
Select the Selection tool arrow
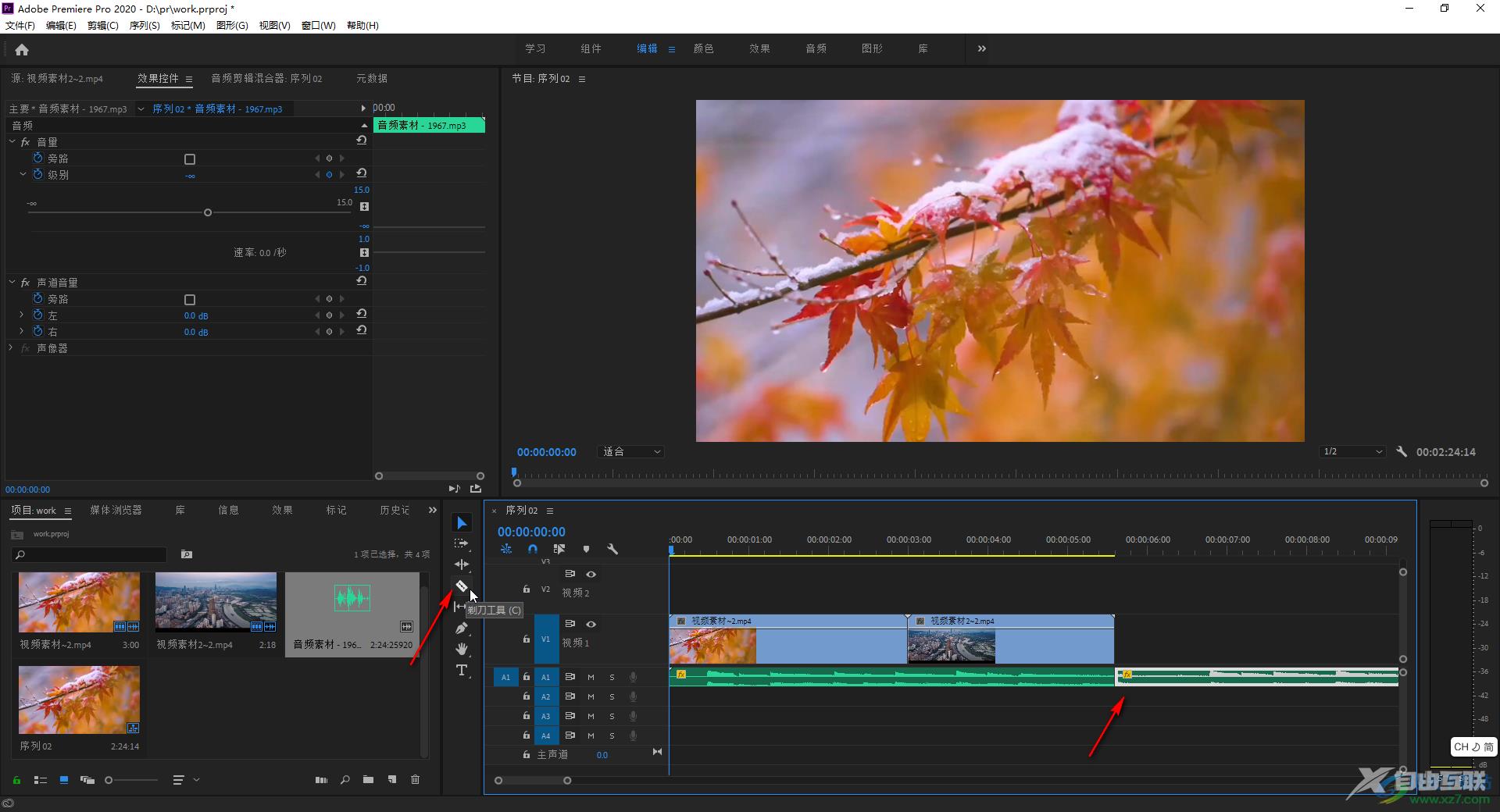462,522
